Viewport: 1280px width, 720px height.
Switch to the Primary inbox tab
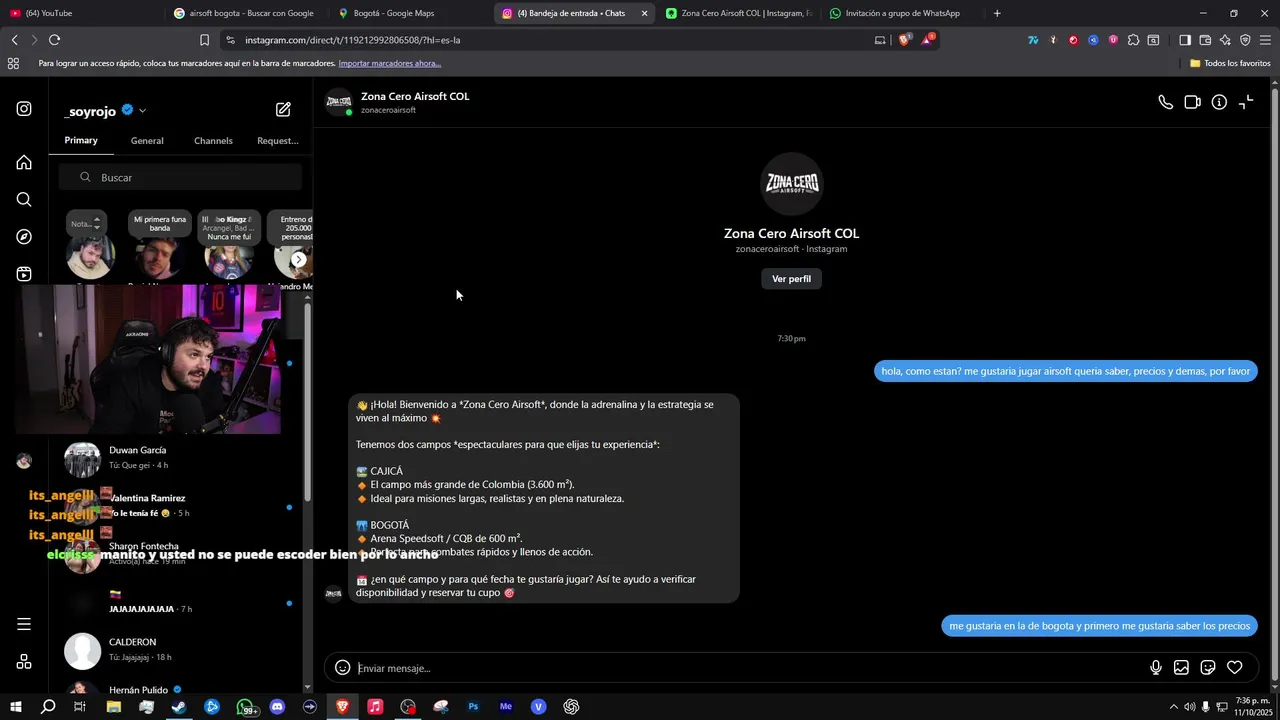(x=81, y=140)
